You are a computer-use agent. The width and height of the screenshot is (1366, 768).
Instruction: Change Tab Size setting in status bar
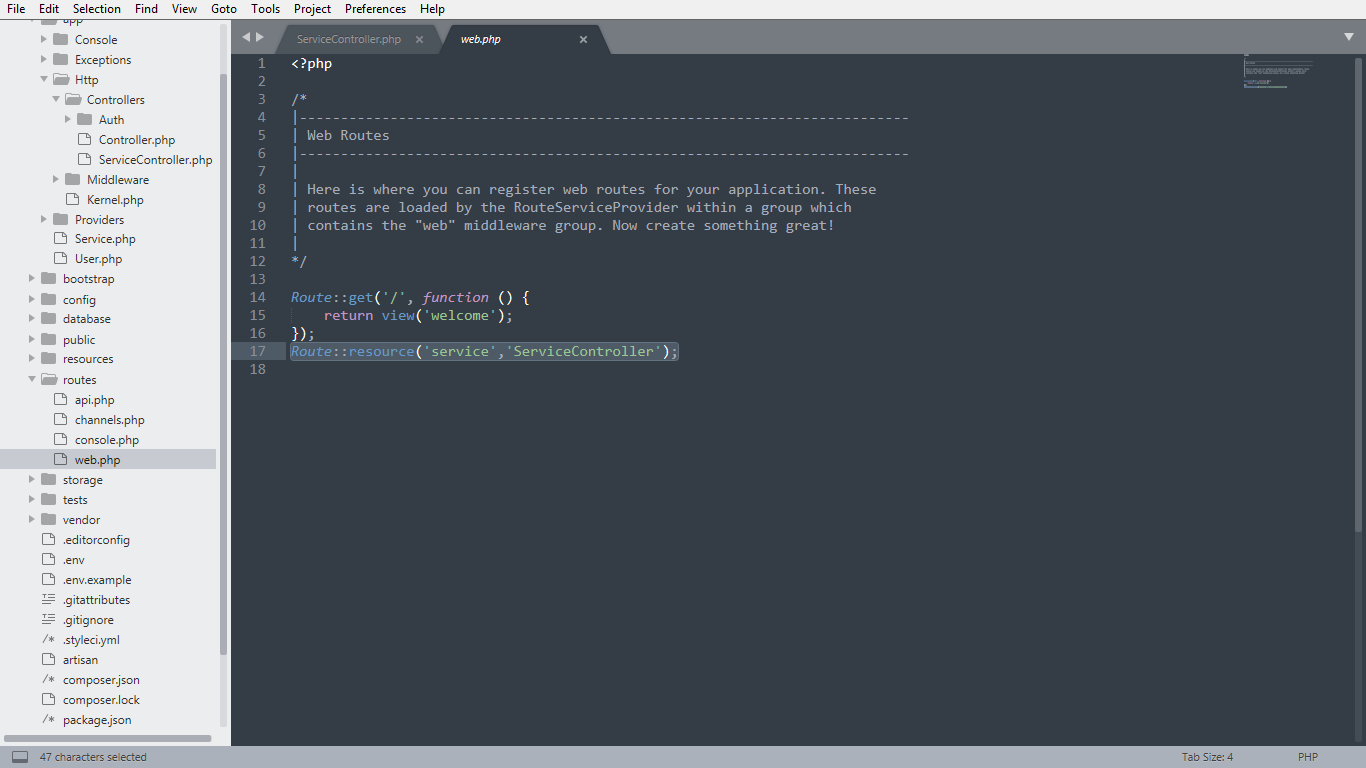coord(1207,757)
